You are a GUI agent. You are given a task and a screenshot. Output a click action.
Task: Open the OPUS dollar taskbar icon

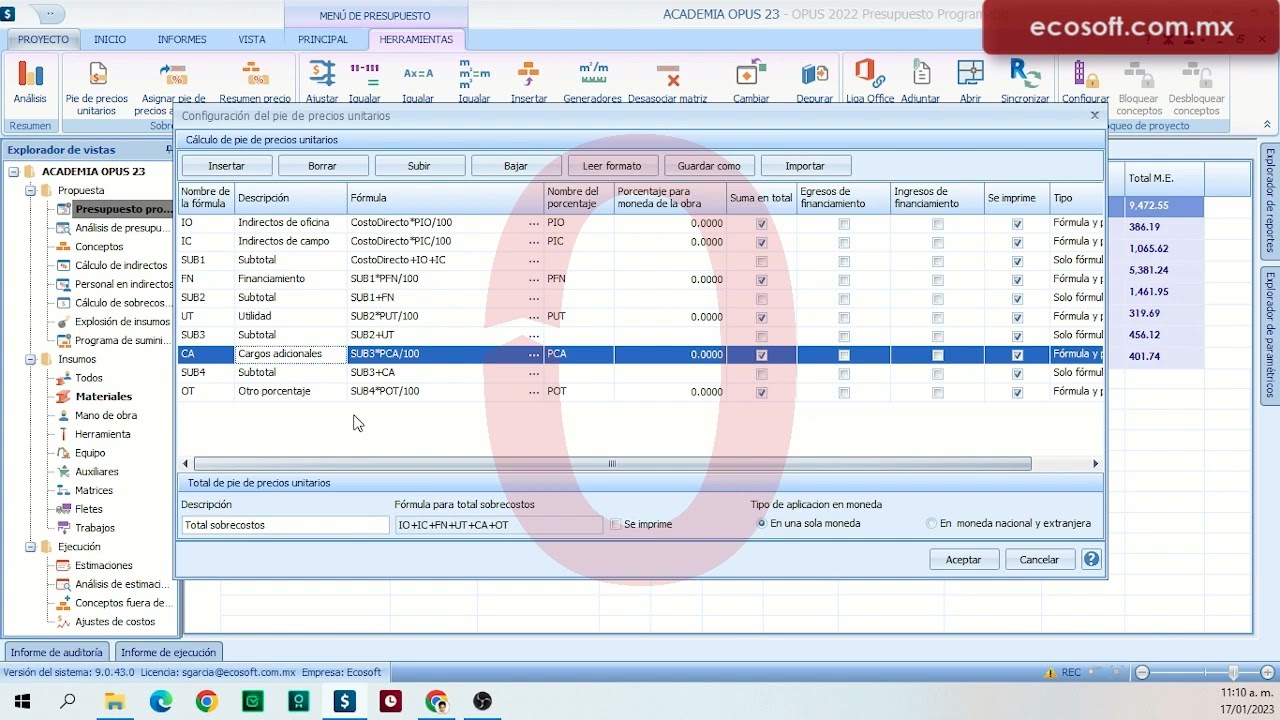(x=345, y=702)
